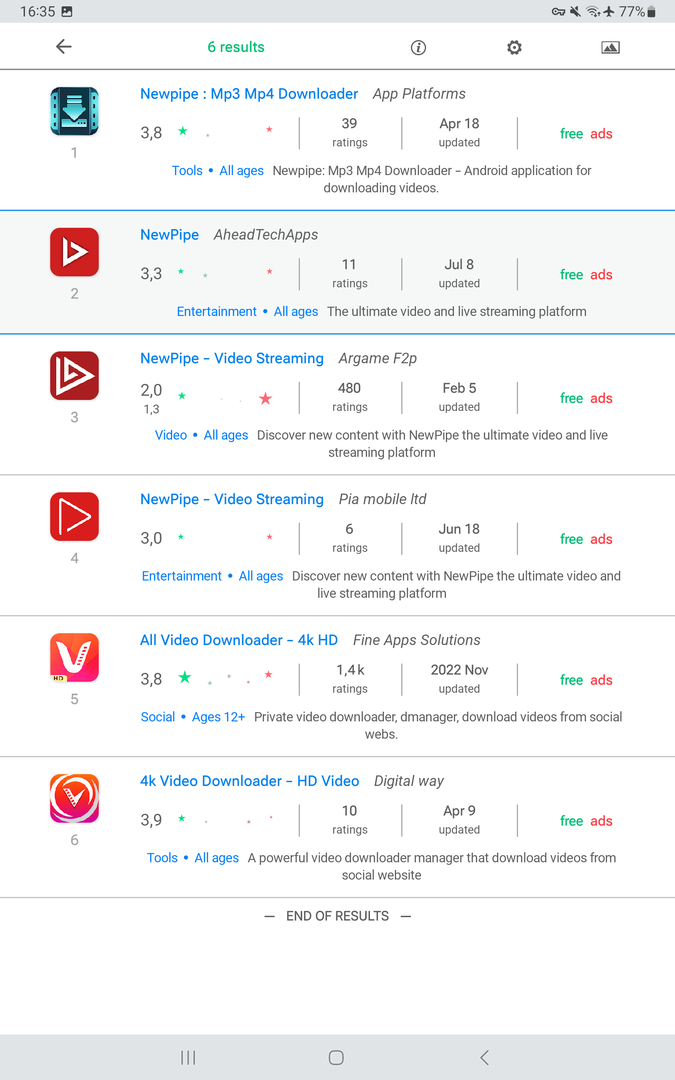
Task: Tap the Video category link
Action: point(171,435)
